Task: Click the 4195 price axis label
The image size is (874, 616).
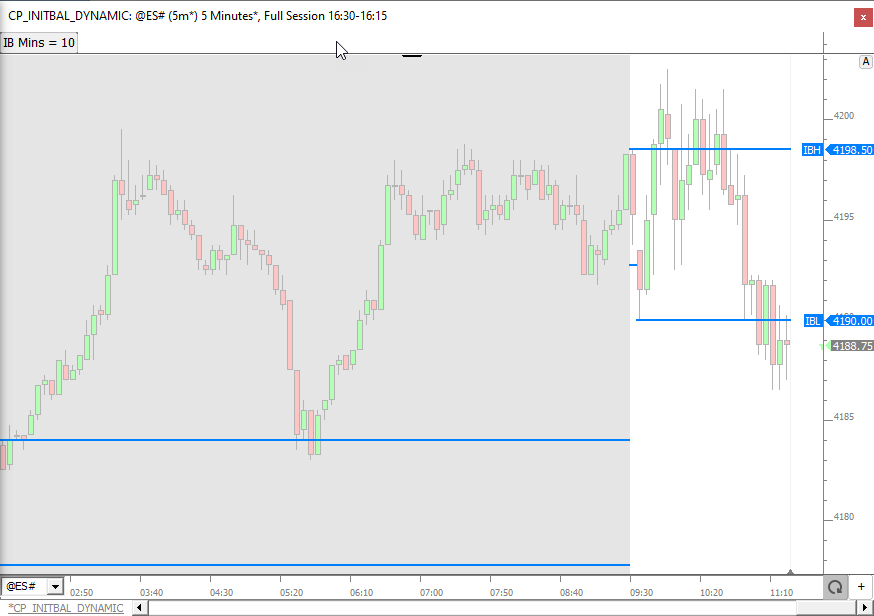Action: [x=843, y=216]
